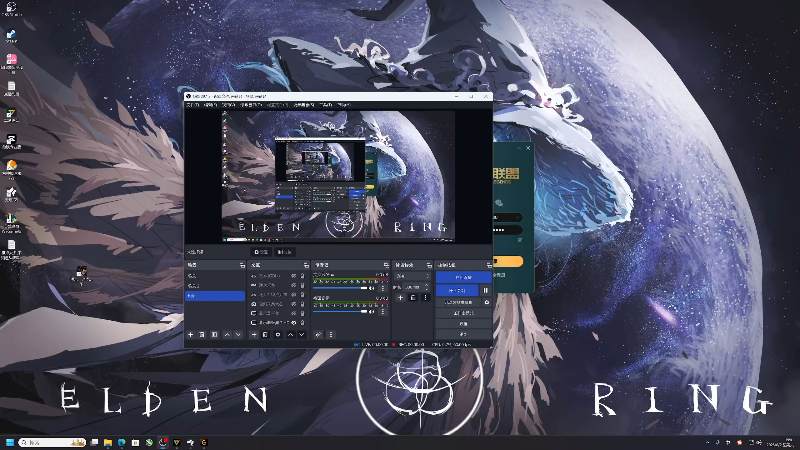Click the dock pop-out icon of the Sources panel
The width and height of the screenshot is (800, 450).
coord(306,265)
